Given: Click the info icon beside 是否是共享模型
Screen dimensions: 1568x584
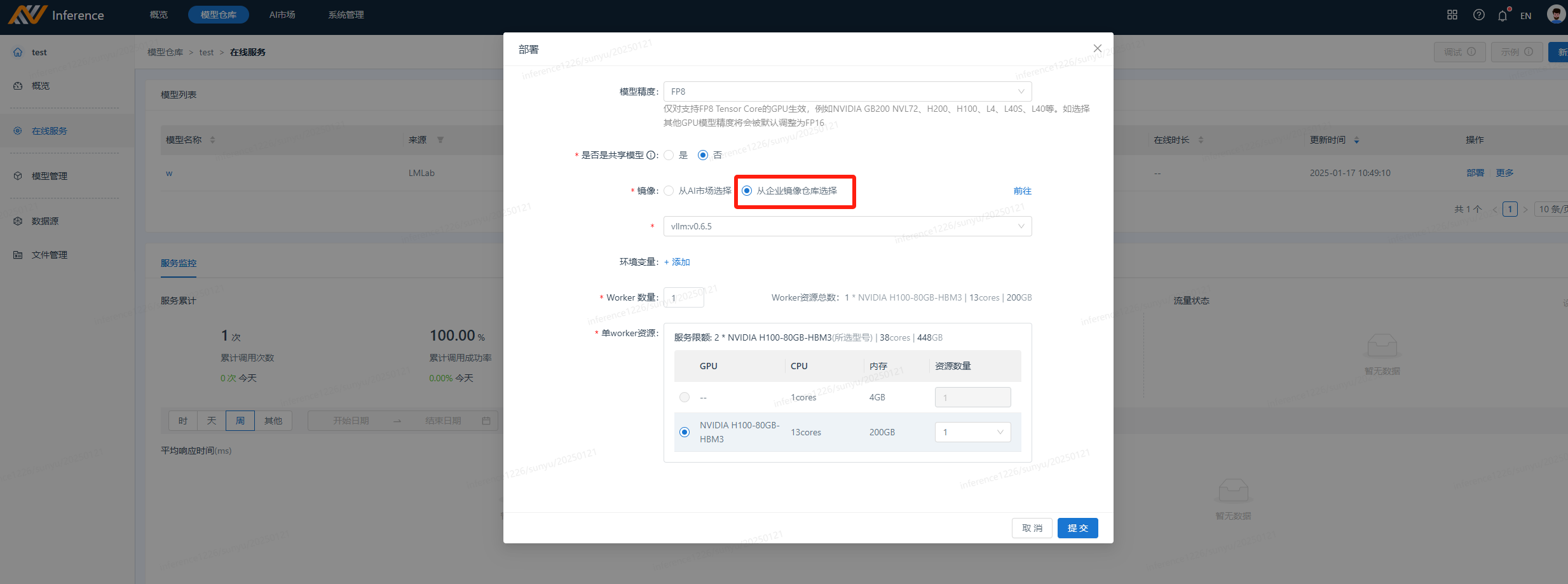Looking at the screenshot, I should [651, 155].
